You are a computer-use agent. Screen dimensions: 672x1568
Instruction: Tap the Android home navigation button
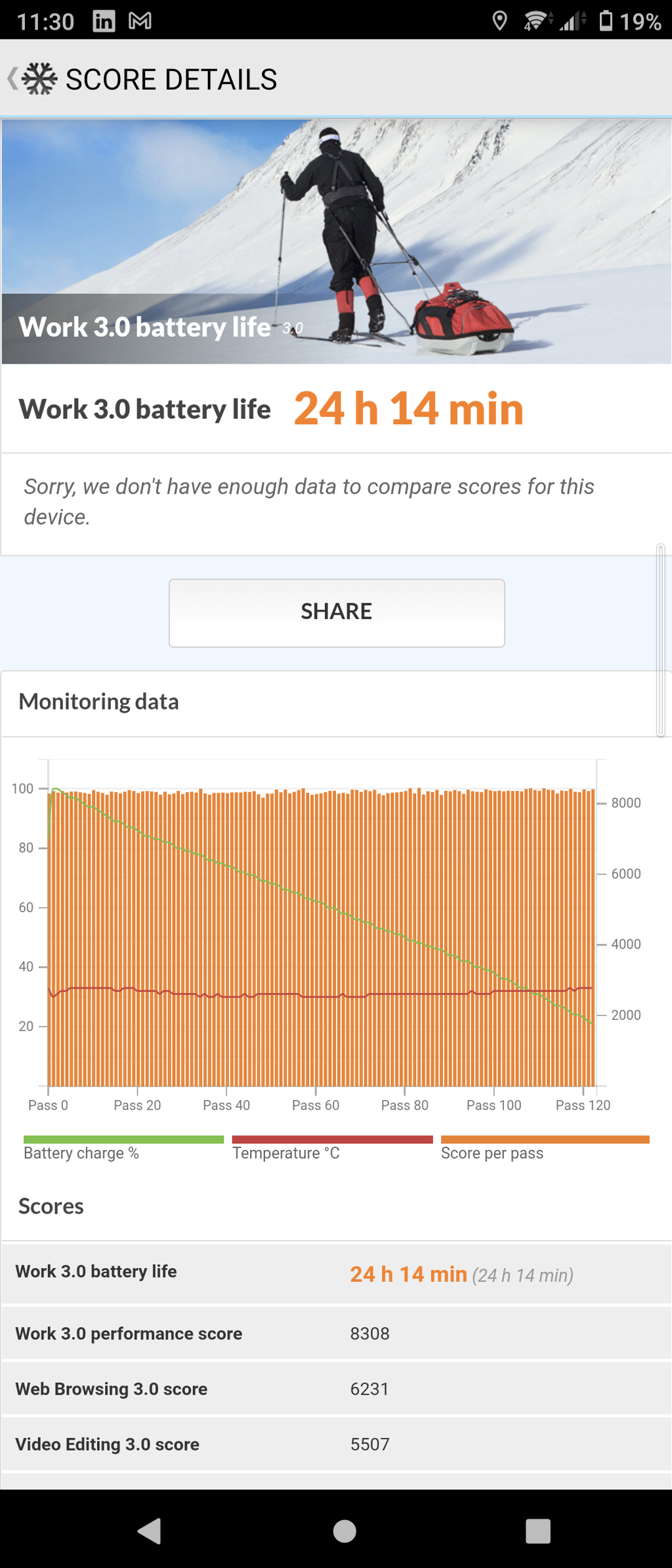click(345, 1531)
